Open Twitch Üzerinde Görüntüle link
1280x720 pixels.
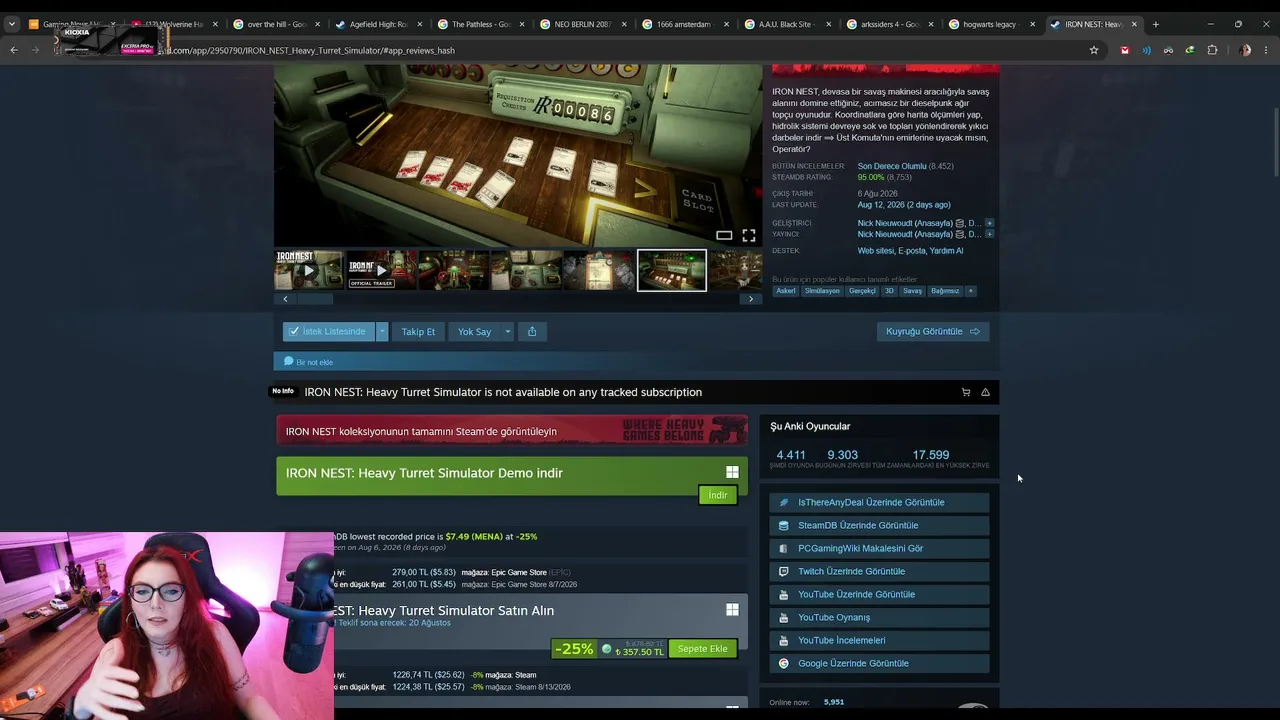point(879,571)
